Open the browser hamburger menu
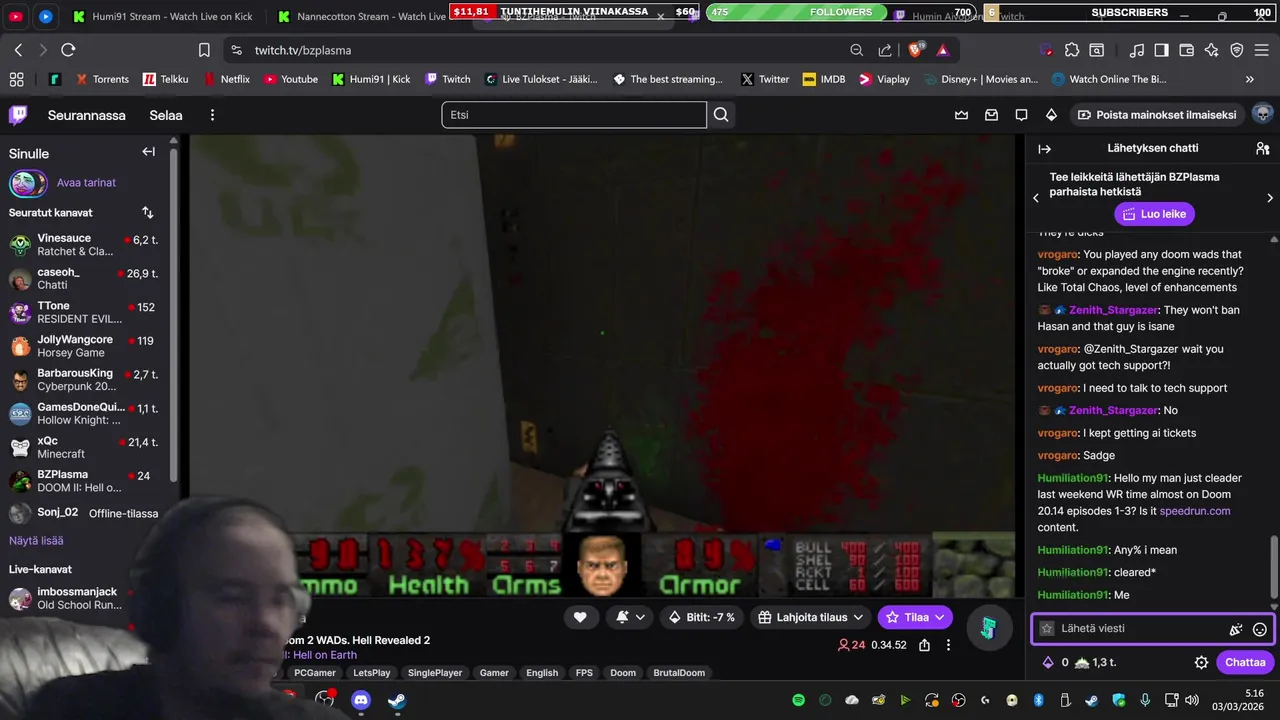1280x720 pixels. point(1262,50)
